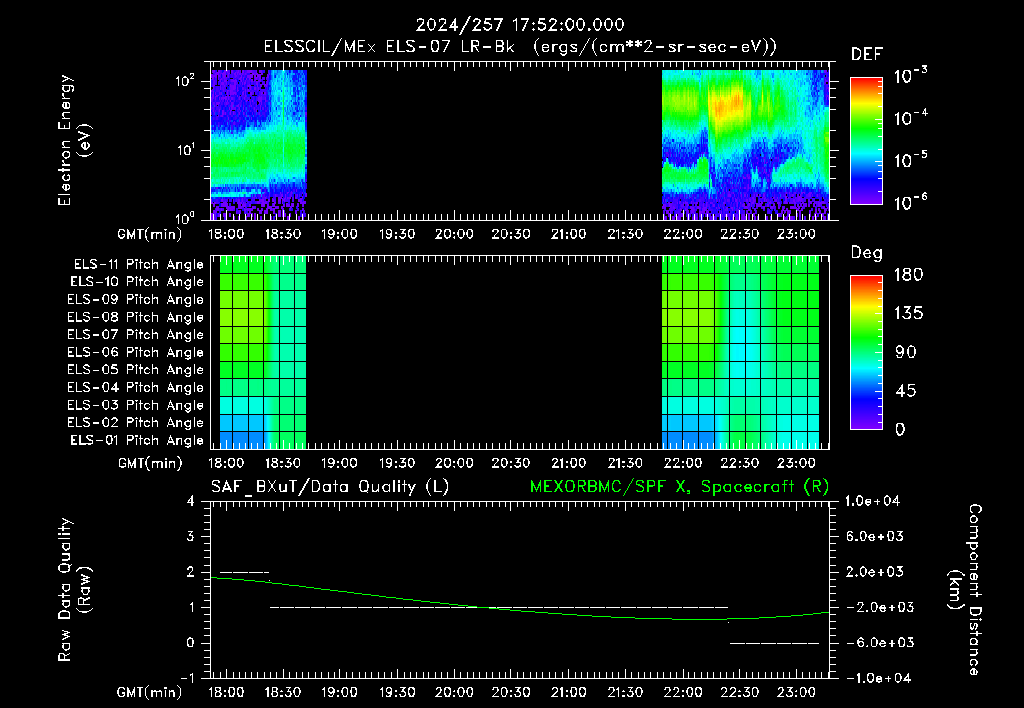1024x708 pixels.
Task: Click the Electron Energy (eV) axis label
Action: tap(74, 140)
